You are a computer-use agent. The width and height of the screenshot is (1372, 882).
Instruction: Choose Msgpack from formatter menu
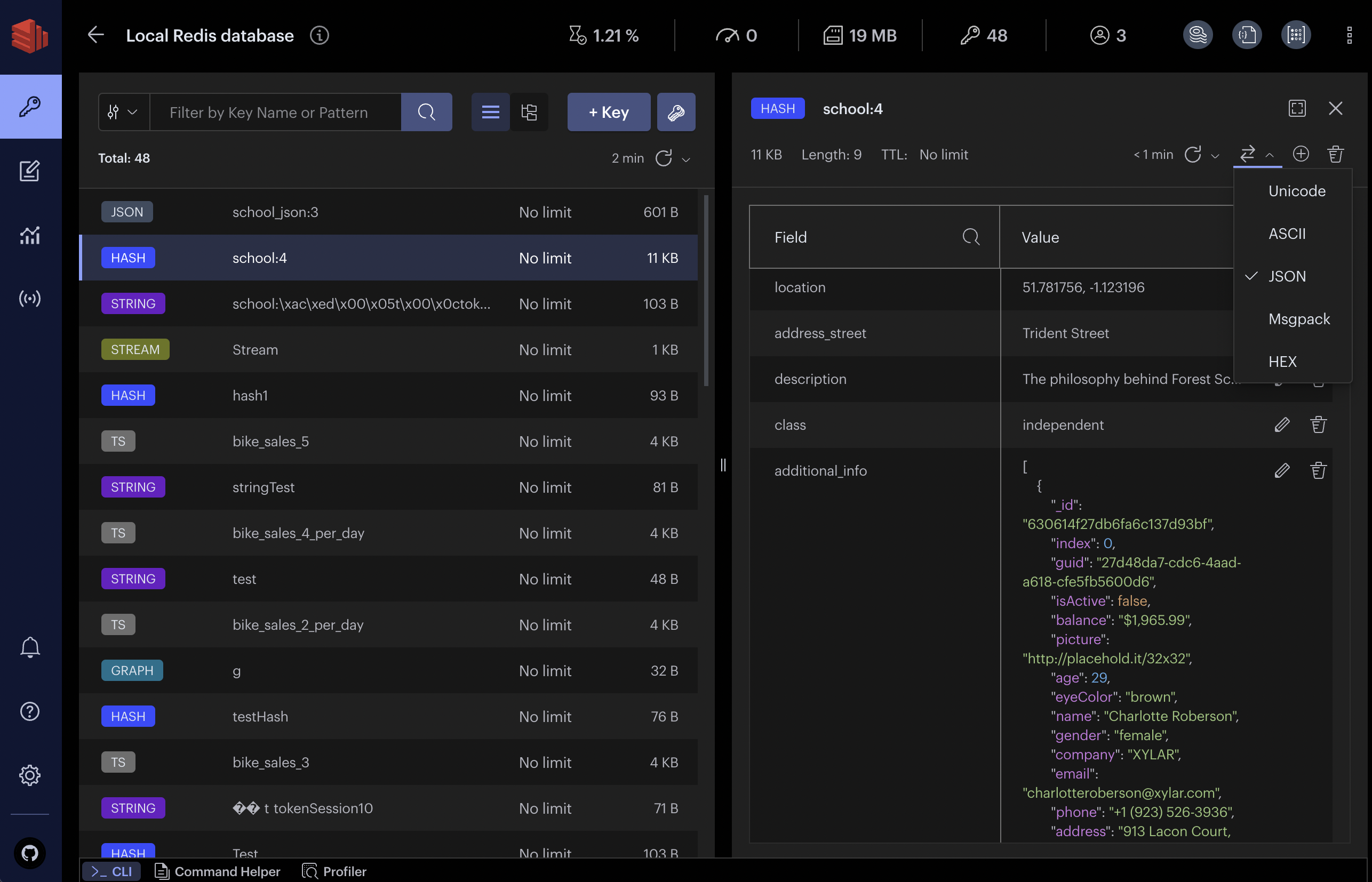1299,319
